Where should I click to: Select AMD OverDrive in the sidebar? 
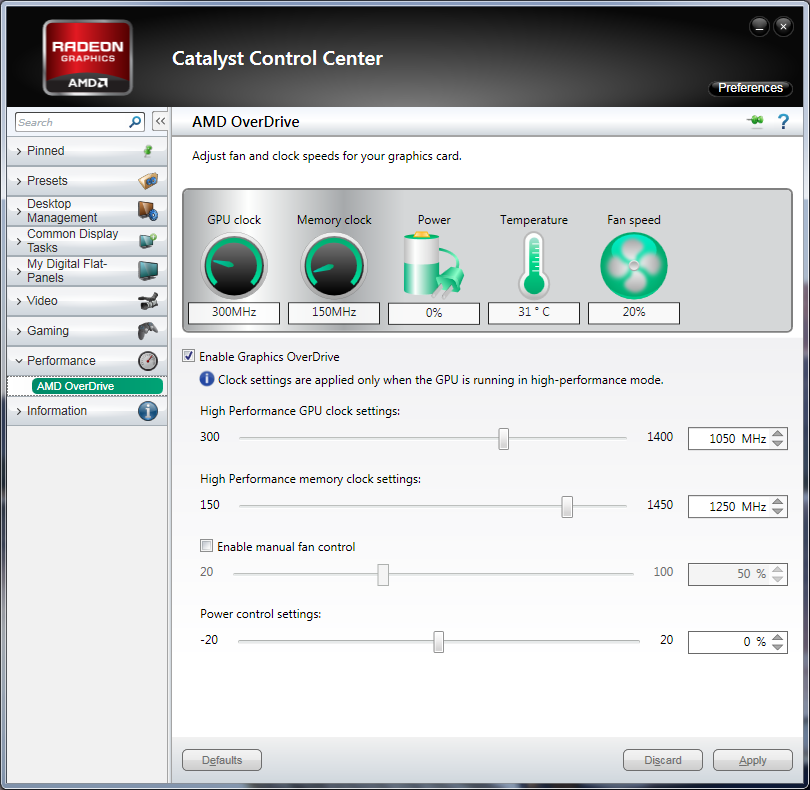[97, 386]
